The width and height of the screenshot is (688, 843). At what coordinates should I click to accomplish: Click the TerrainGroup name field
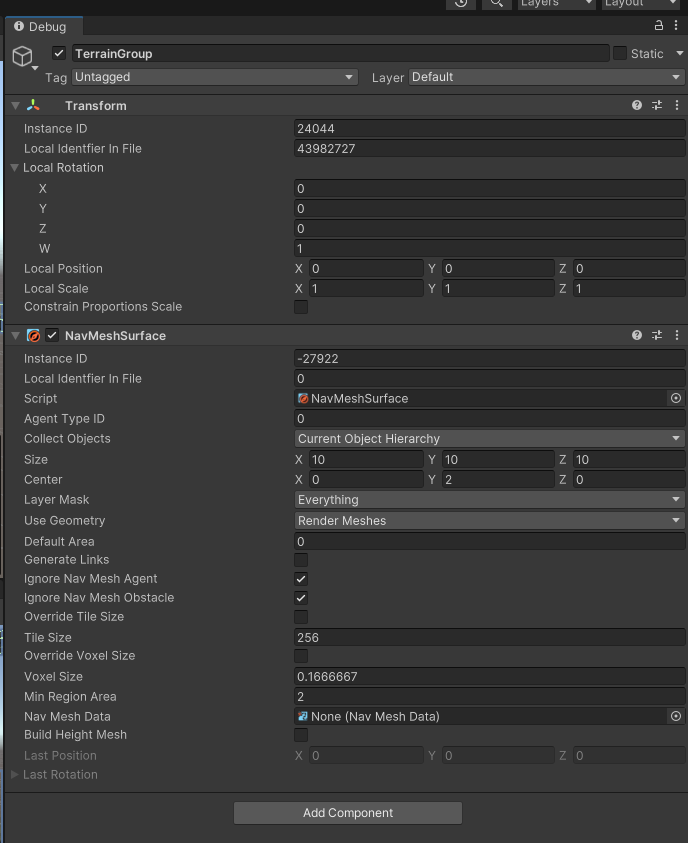340,53
